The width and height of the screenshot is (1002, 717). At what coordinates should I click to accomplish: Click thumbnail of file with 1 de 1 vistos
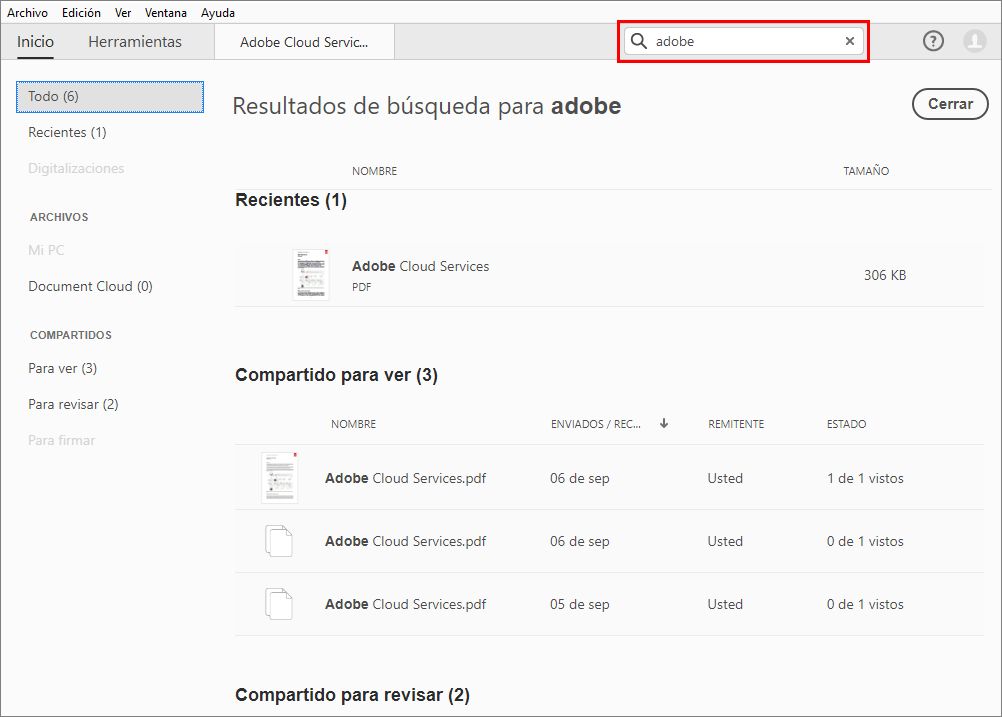(279, 477)
